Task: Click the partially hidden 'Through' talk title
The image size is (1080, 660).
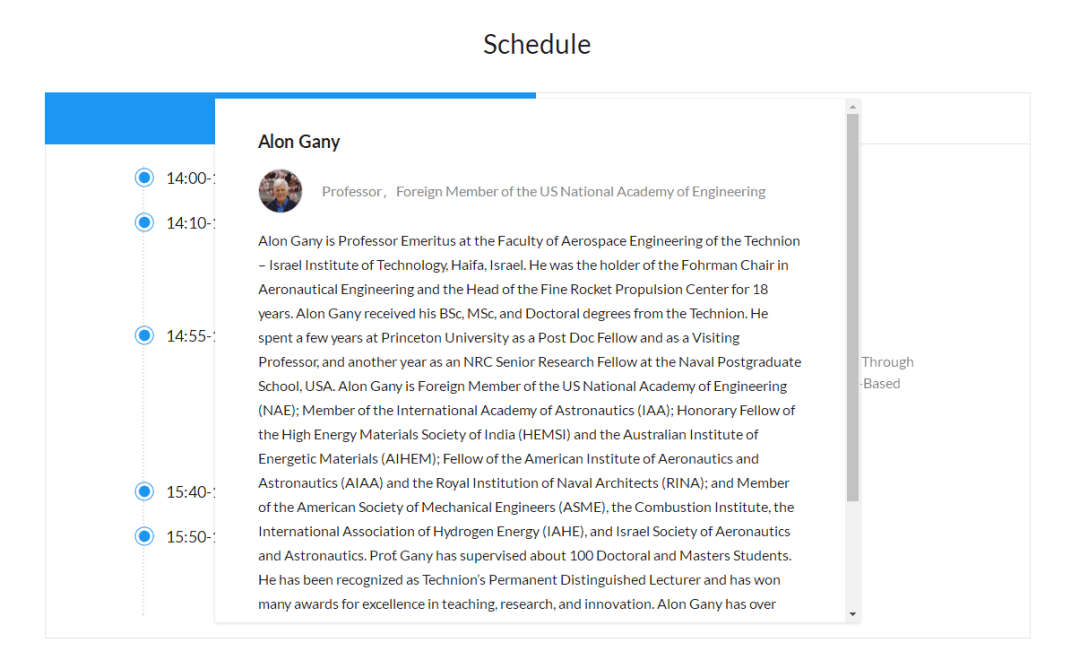Action: (x=887, y=362)
